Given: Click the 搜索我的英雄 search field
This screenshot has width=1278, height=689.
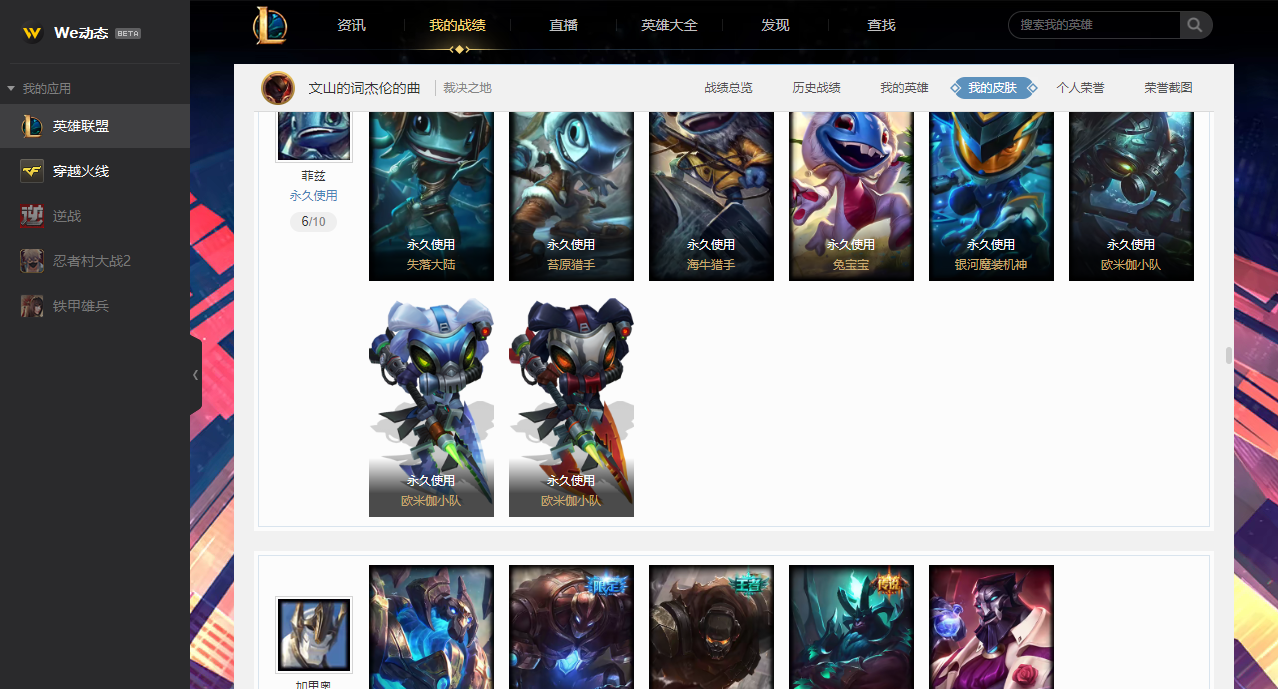Looking at the screenshot, I should click(x=1095, y=25).
